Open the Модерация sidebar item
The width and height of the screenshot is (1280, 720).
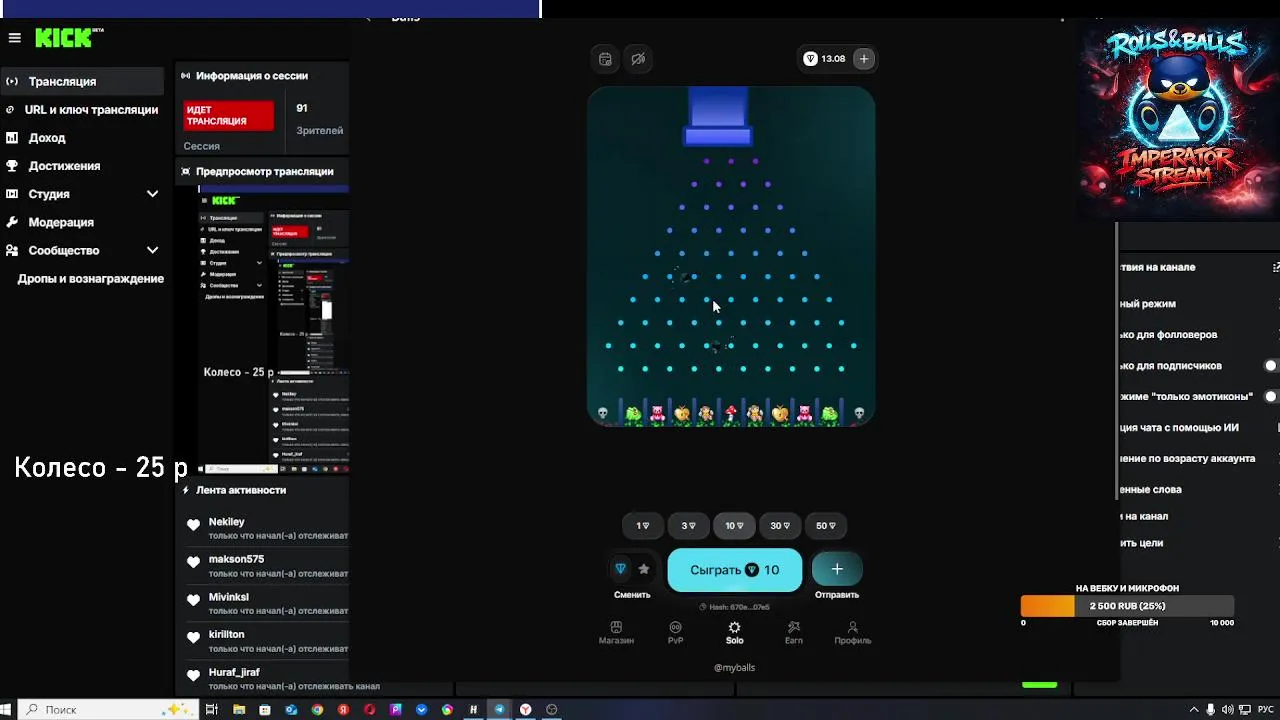61,222
